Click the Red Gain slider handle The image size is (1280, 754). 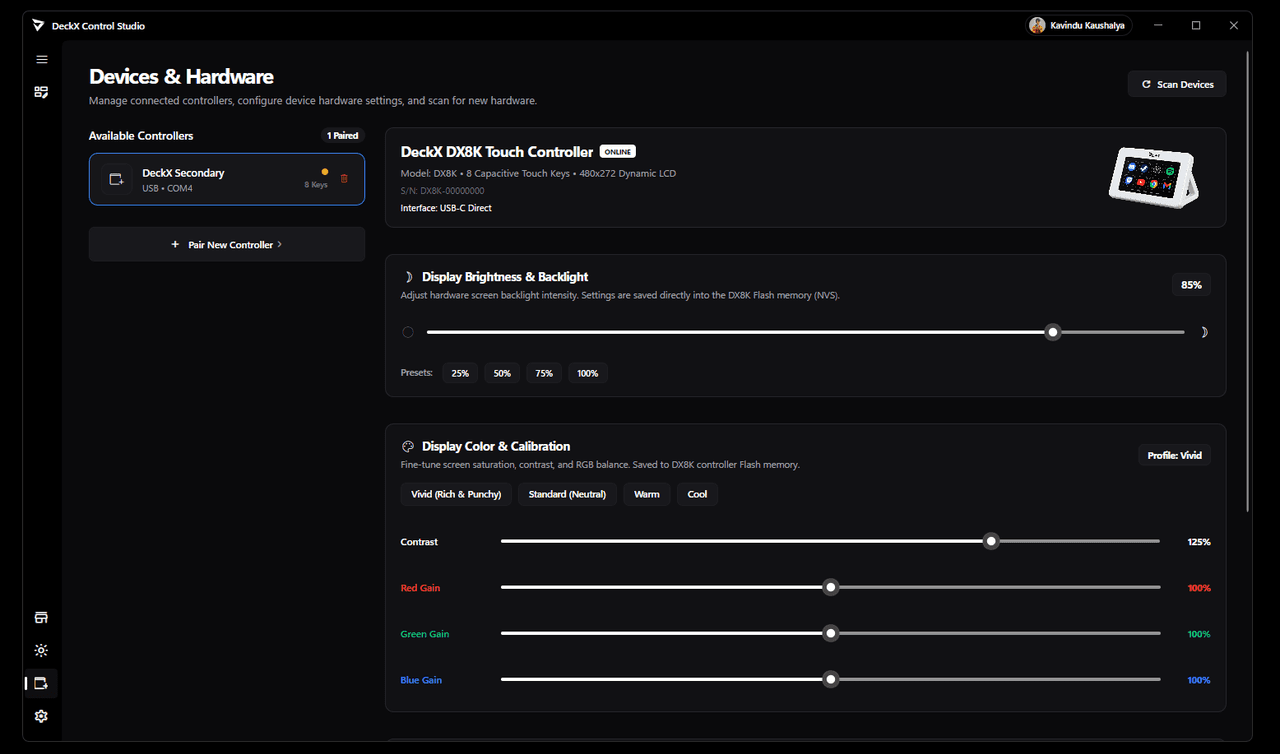click(830, 587)
